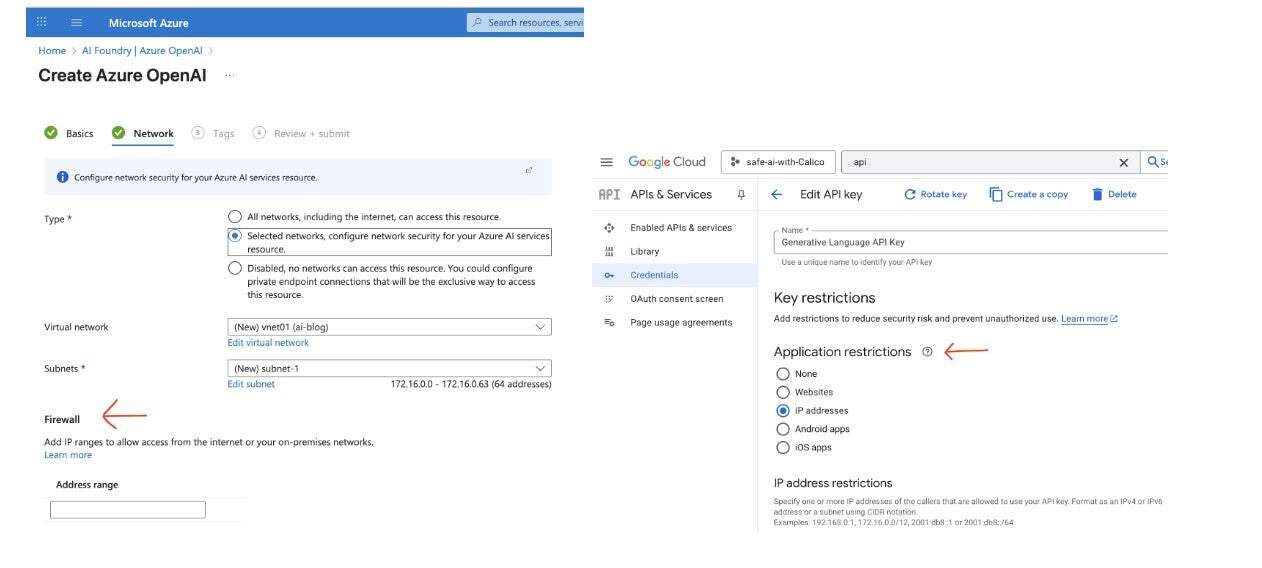Click the Create a copy icon
This screenshot has width=1262, height=568.
point(996,194)
